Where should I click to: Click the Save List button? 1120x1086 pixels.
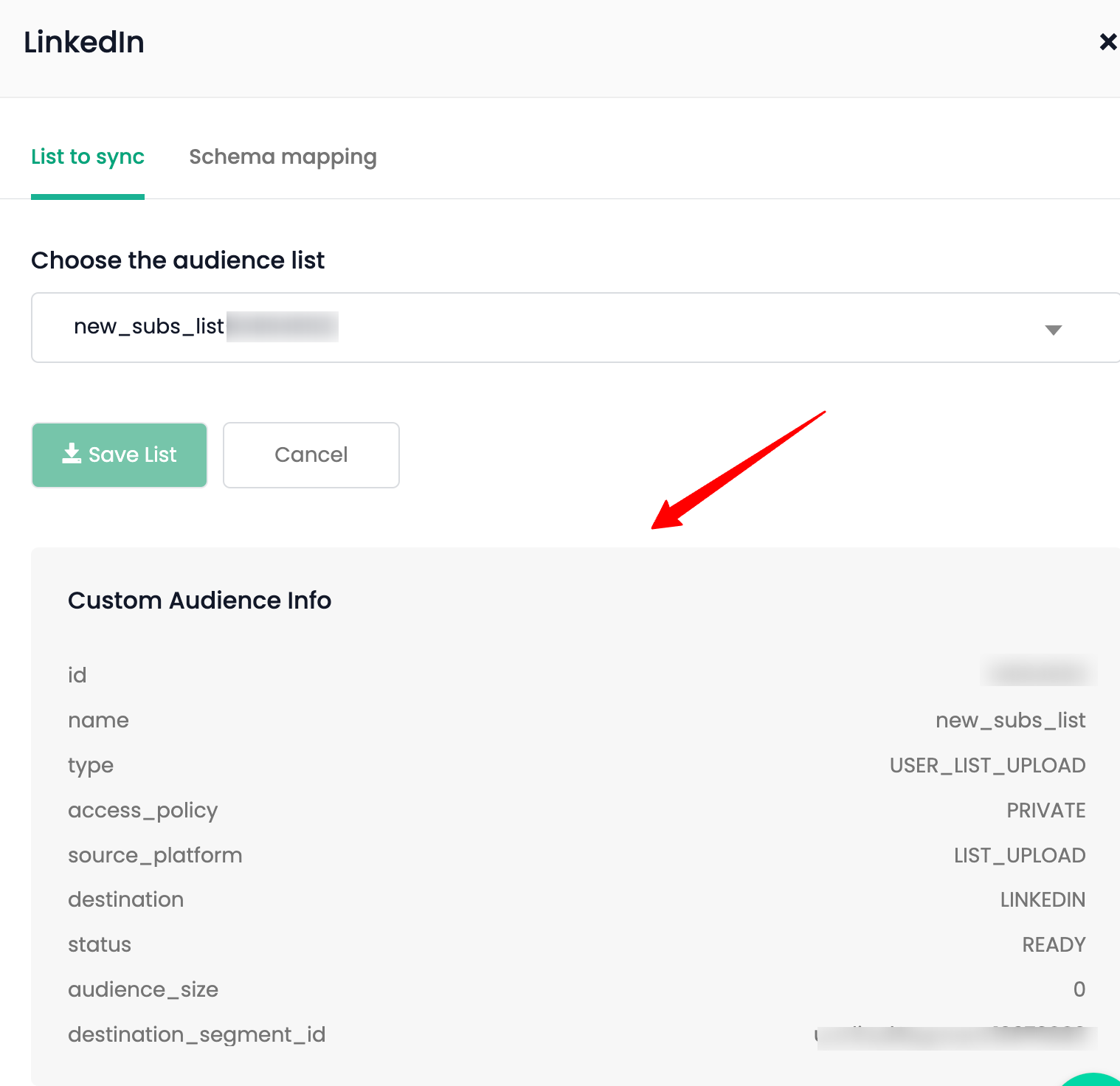coord(119,454)
